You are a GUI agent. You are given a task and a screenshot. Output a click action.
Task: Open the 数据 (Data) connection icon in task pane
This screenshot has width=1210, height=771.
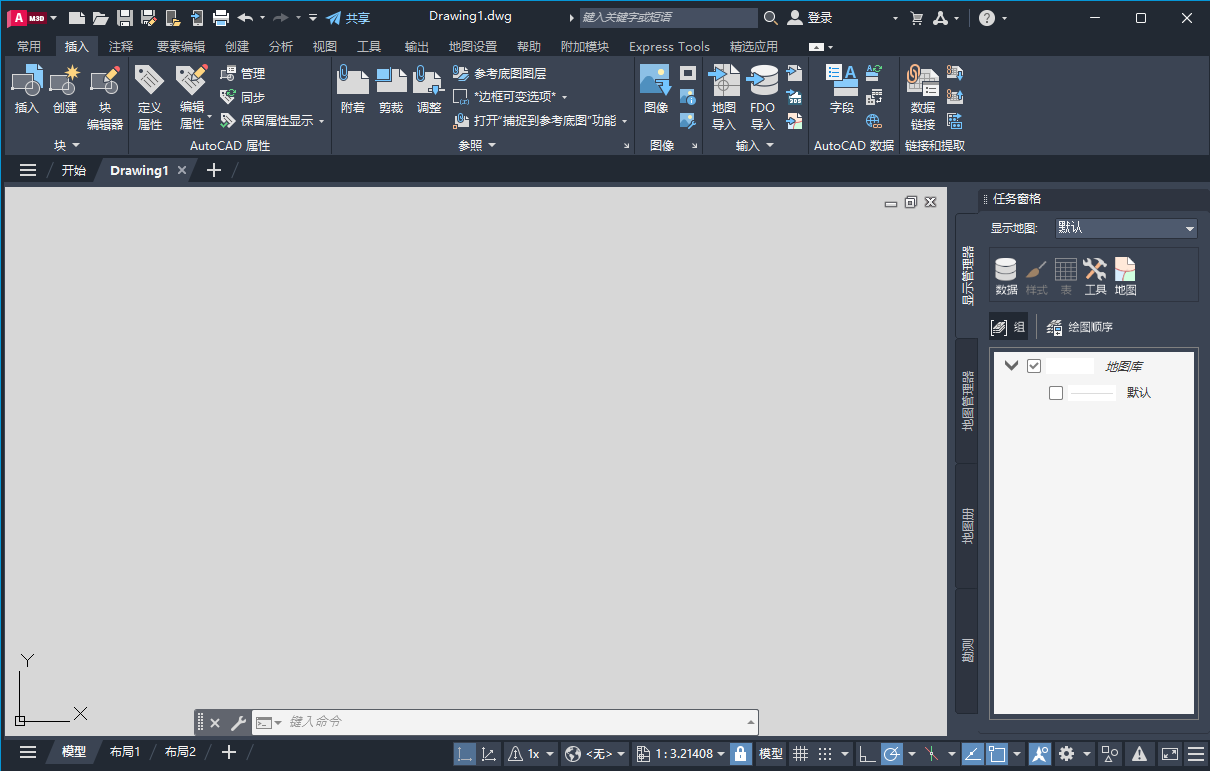(x=1005, y=270)
